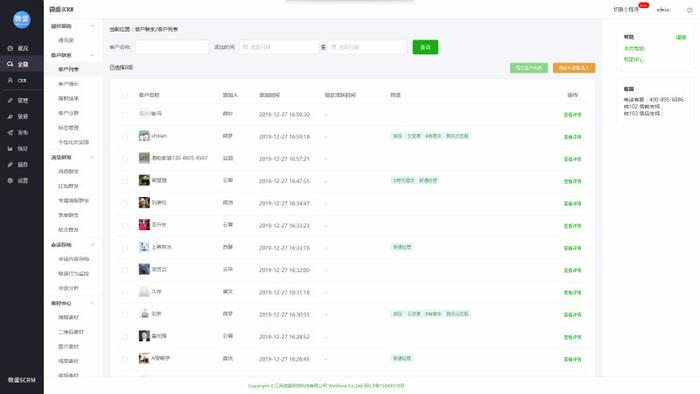Open 查看详情 for the 16:59:30 row

572,115
